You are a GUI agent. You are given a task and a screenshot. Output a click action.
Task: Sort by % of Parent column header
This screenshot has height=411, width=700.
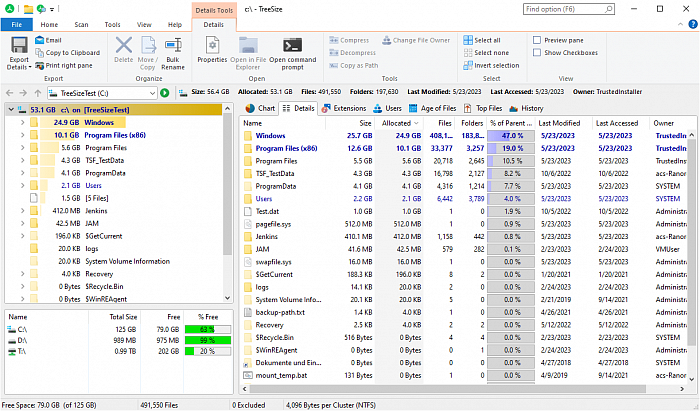tap(511, 123)
